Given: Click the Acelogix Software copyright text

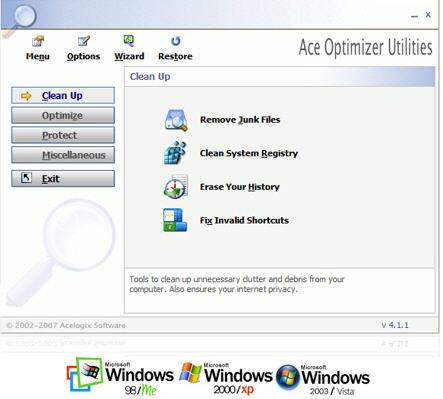Looking at the screenshot, I should click(66, 325).
